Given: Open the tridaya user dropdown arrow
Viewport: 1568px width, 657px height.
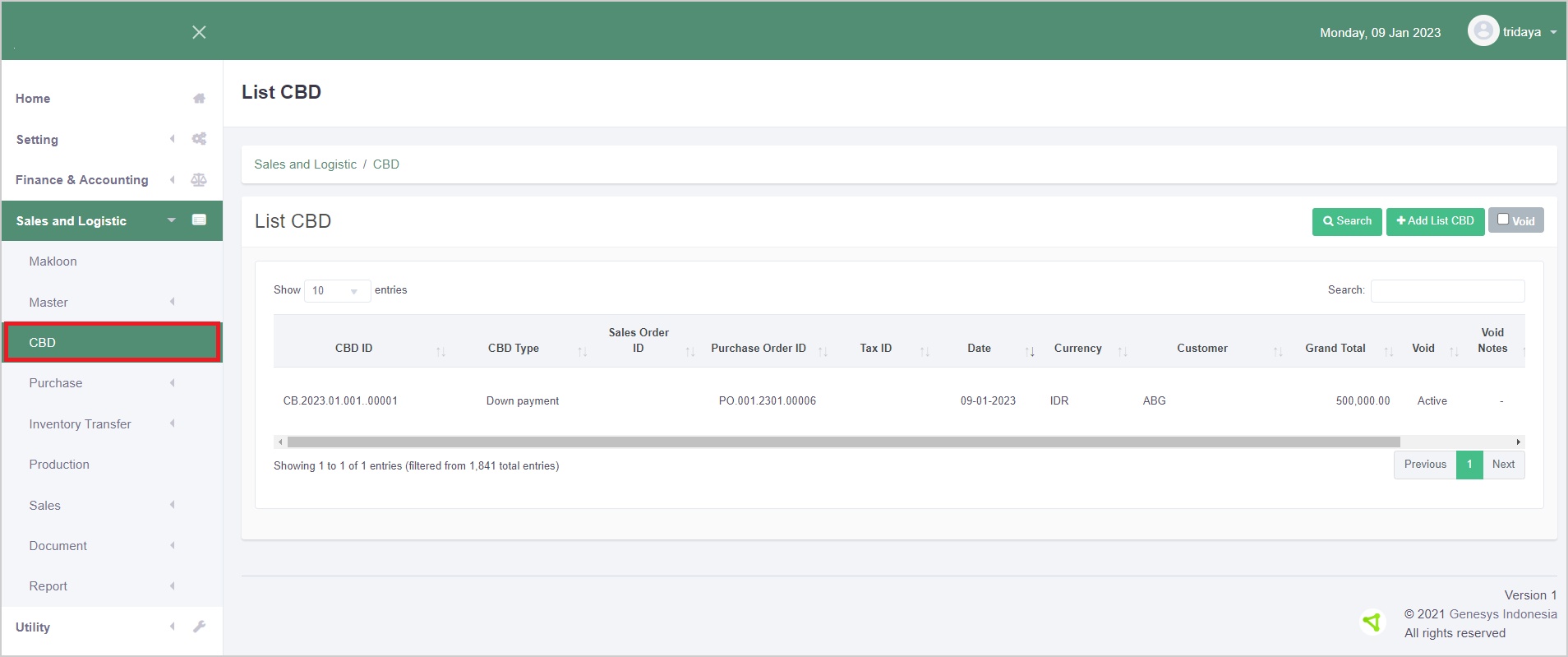Looking at the screenshot, I should coord(1553,33).
